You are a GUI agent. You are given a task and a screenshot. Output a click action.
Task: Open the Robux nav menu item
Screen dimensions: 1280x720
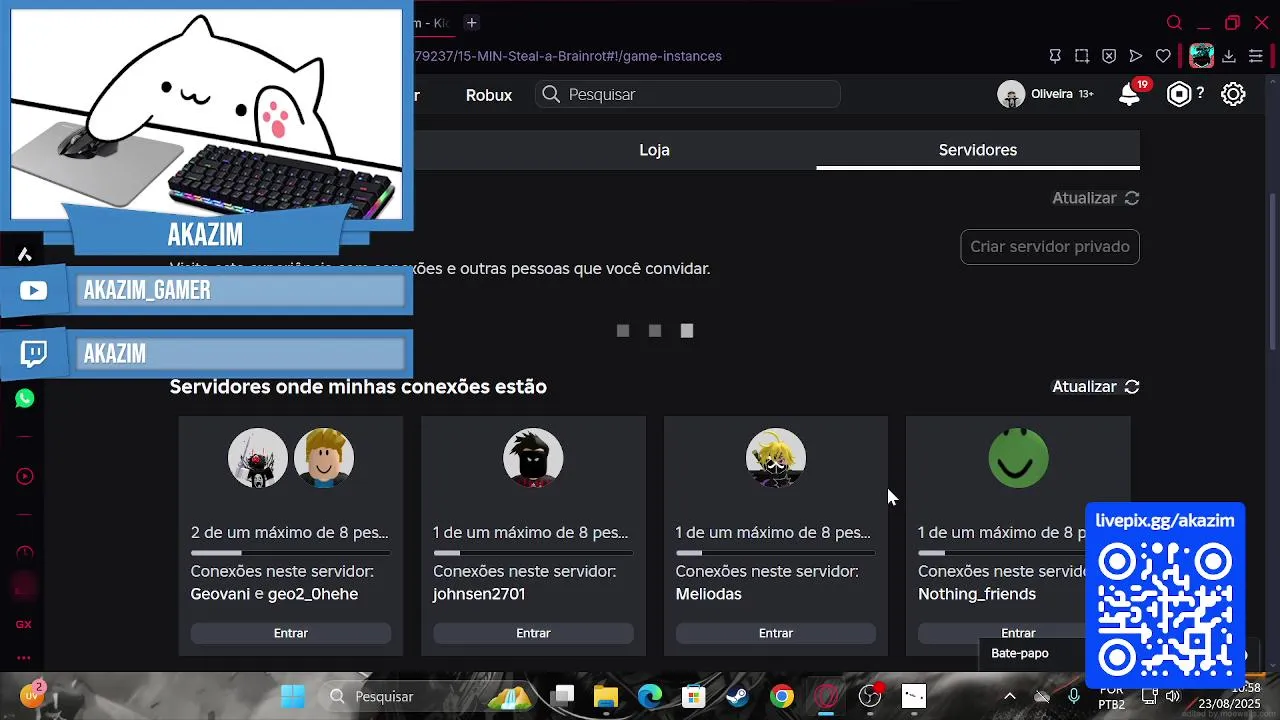pos(489,95)
